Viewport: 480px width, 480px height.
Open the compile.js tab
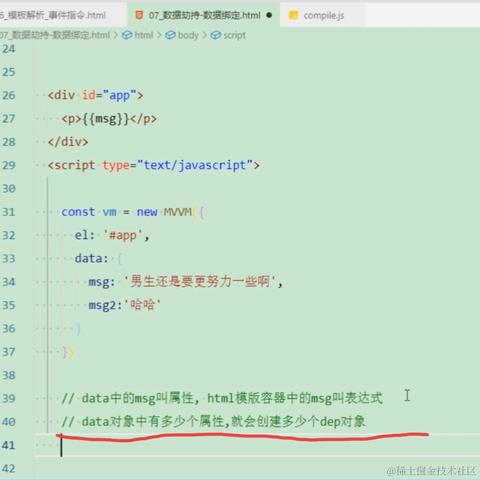point(323,15)
